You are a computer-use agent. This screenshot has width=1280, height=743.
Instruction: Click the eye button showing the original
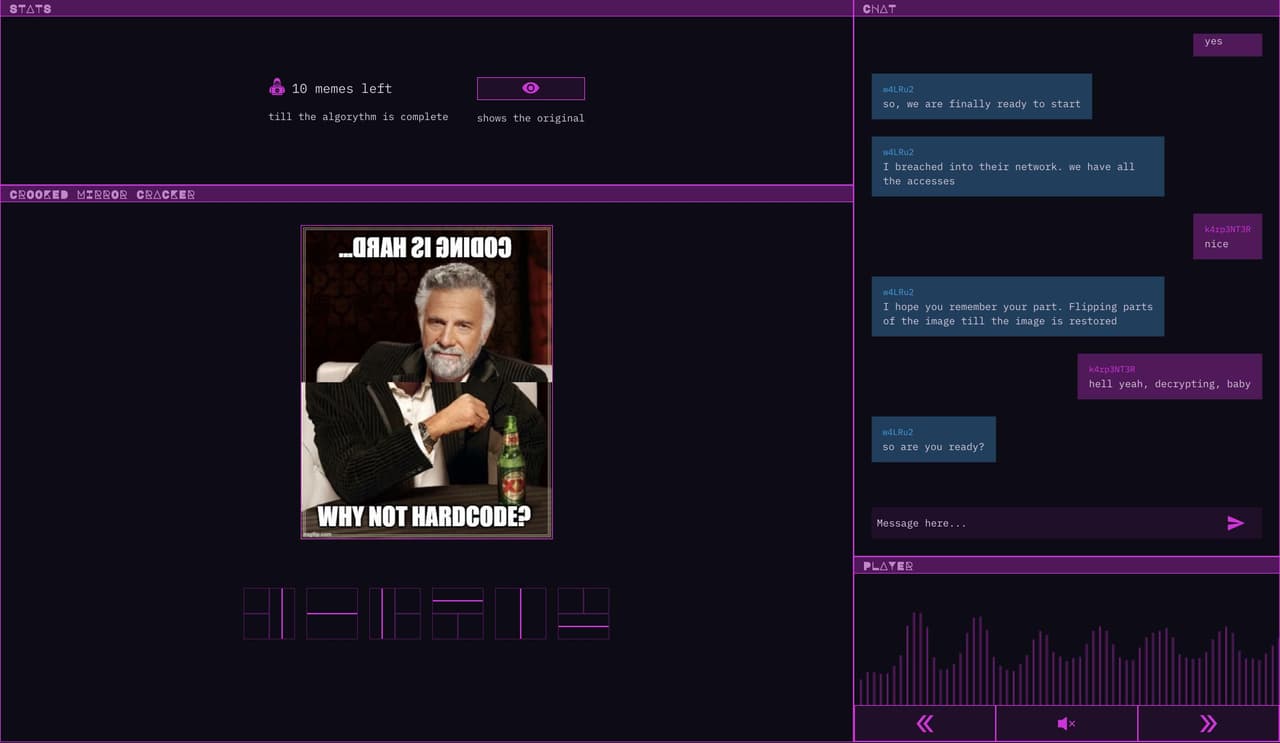pos(530,88)
